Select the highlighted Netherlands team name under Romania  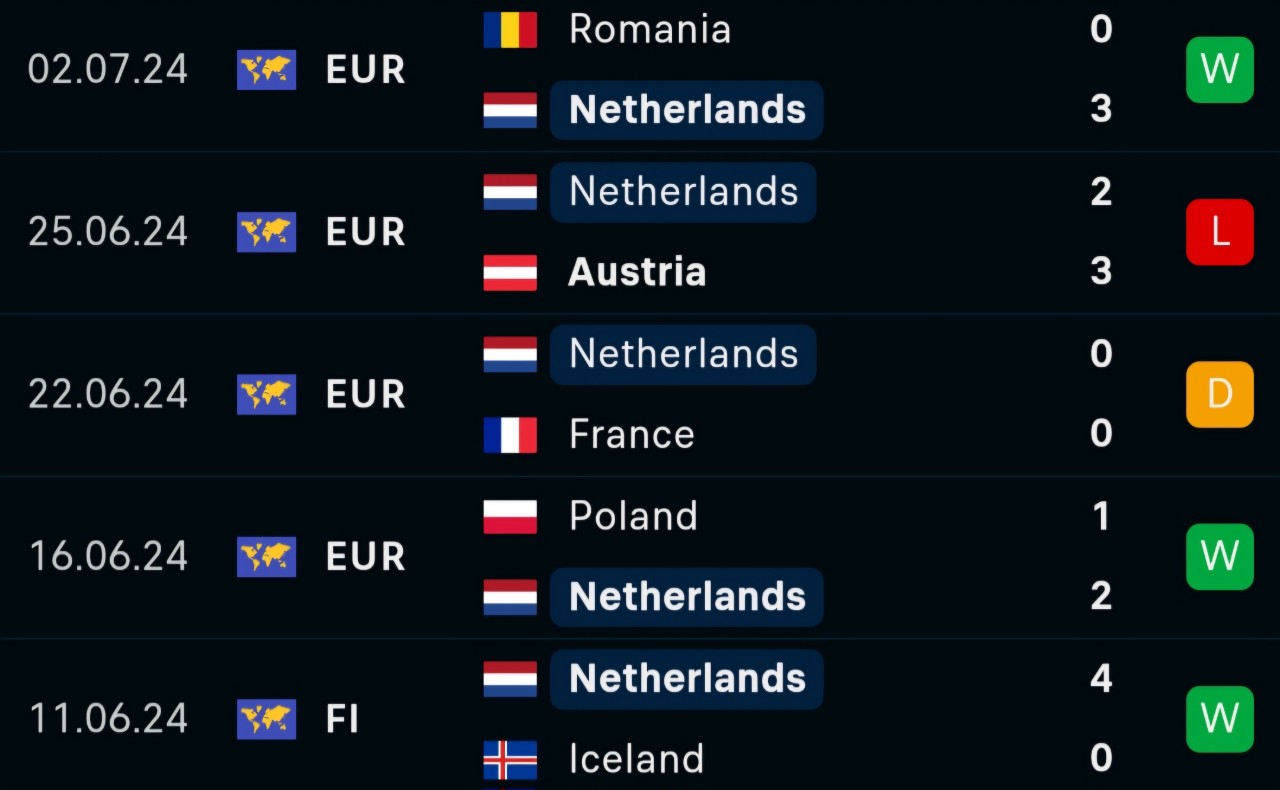[686, 110]
